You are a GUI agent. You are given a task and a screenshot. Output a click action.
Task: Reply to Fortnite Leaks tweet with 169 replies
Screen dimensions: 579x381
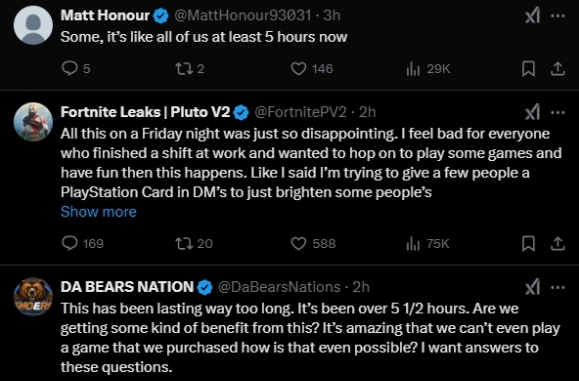tap(82, 243)
